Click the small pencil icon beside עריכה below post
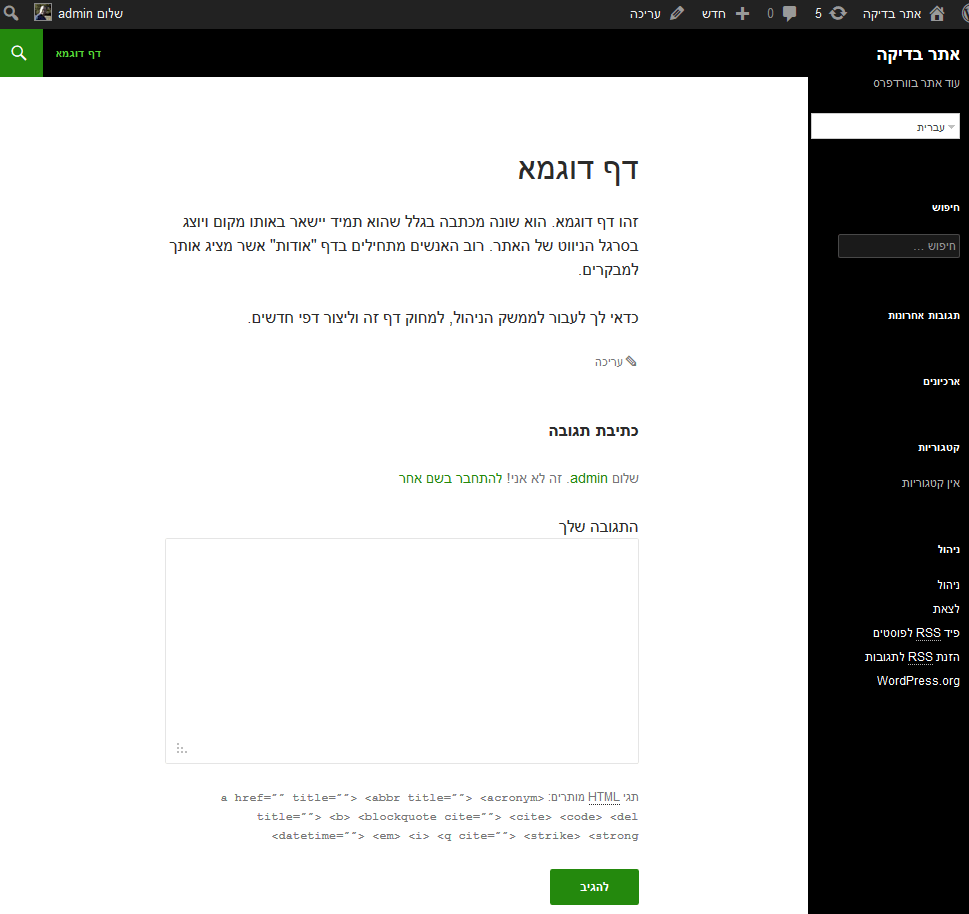This screenshot has height=914, width=969. [631, 361]
